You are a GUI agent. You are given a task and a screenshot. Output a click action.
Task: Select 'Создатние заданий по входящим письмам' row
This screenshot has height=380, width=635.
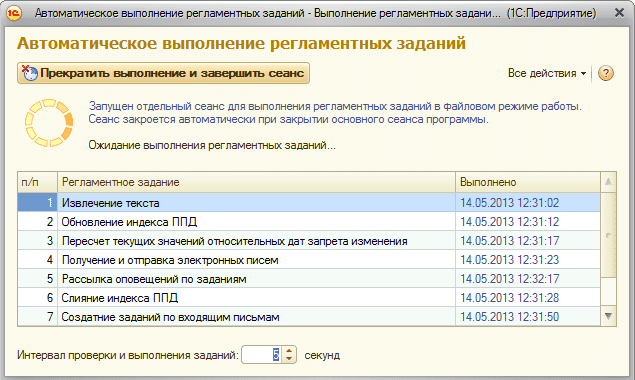[309, 317]
